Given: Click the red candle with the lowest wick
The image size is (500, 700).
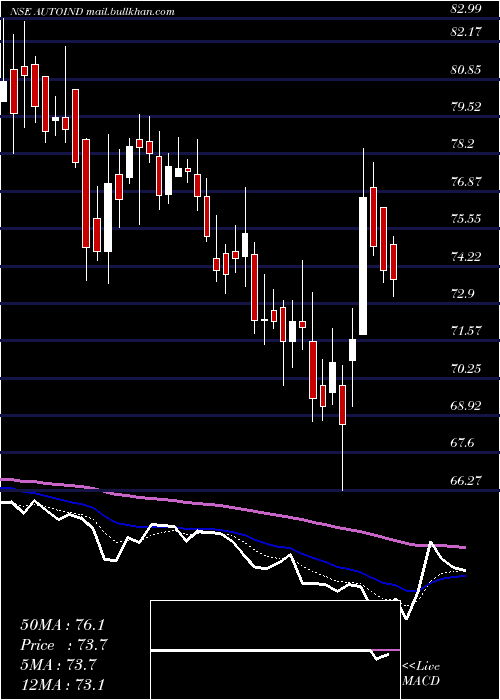Looking at the screenshot, I should pyautogui.click(x=342, y=405).
